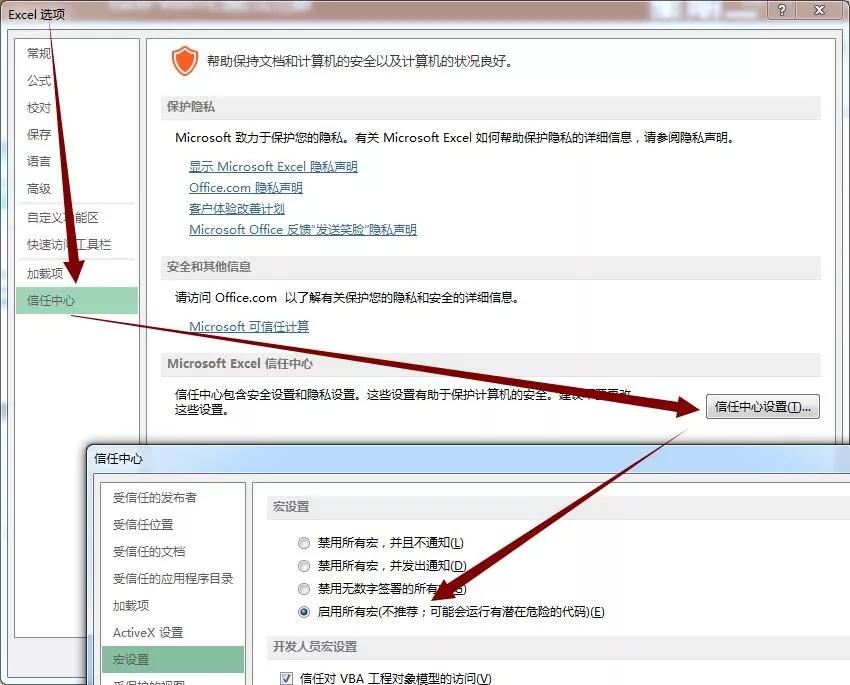Choose "禁用无数字签名的所有宏" macro setting
This screenshot has width=850, height=685.
[x=303, y=588]
